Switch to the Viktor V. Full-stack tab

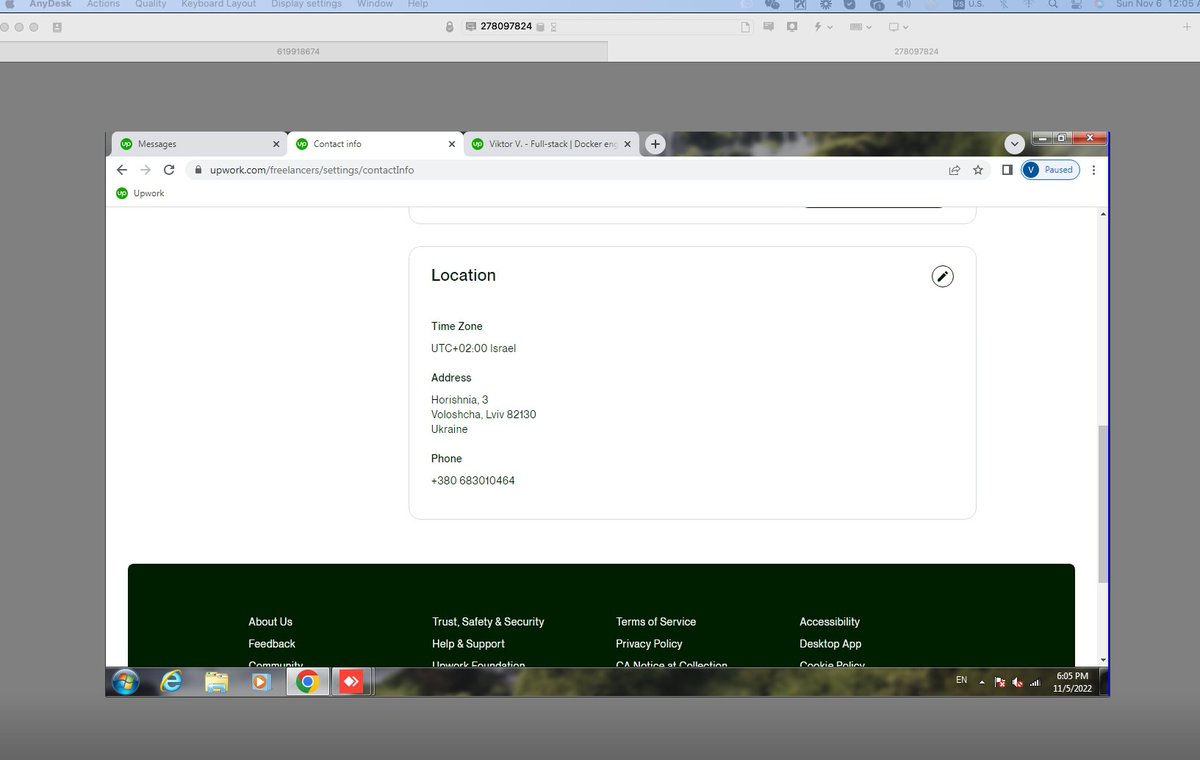click(550, 144)
